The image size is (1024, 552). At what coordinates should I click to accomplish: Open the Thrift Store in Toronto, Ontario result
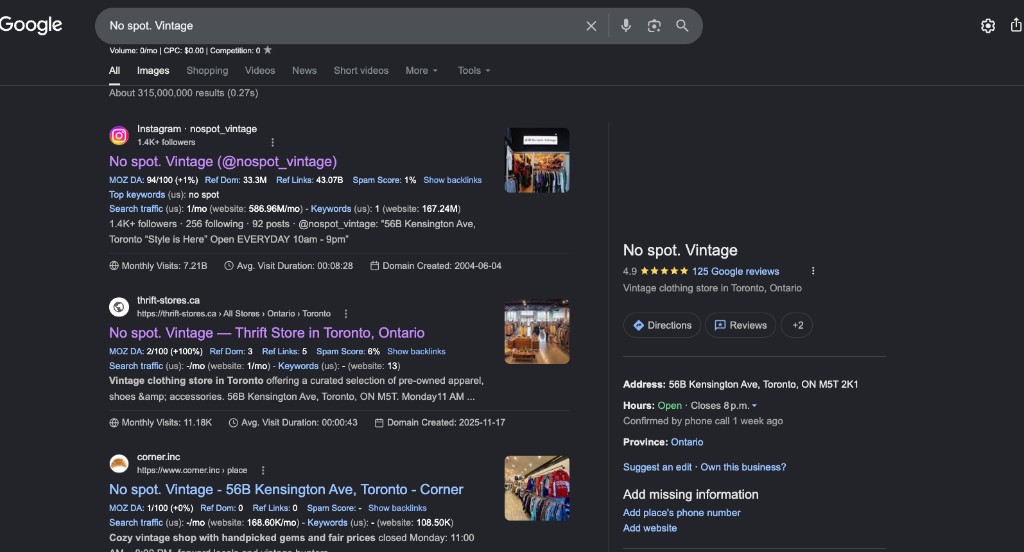coord(266,333)
